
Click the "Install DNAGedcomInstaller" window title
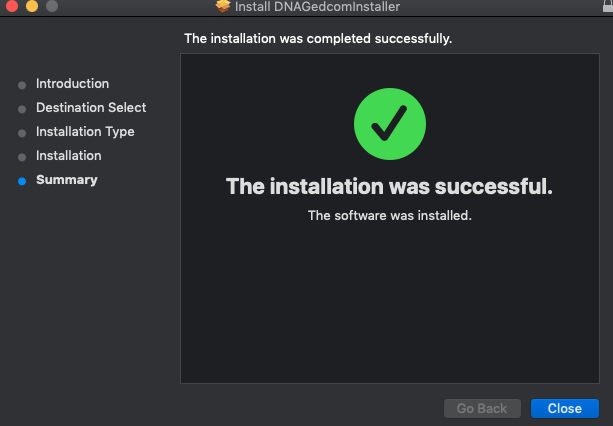[317, 7]
